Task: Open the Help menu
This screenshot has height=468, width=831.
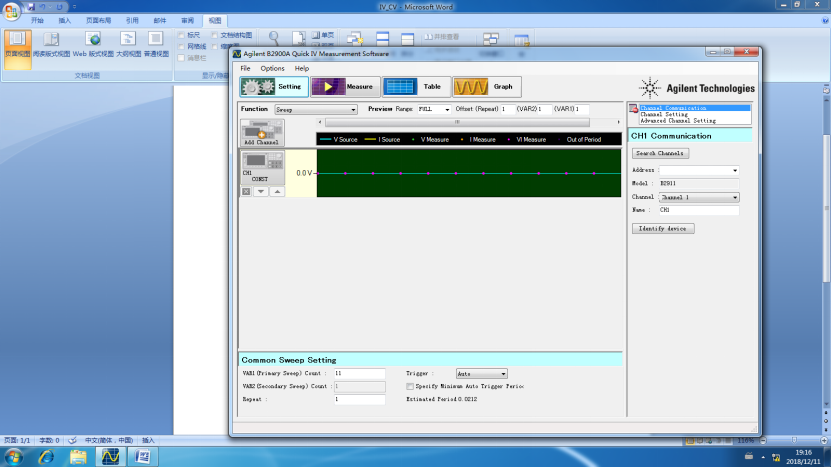Action: pyautogui.click(x=302, y=68)
